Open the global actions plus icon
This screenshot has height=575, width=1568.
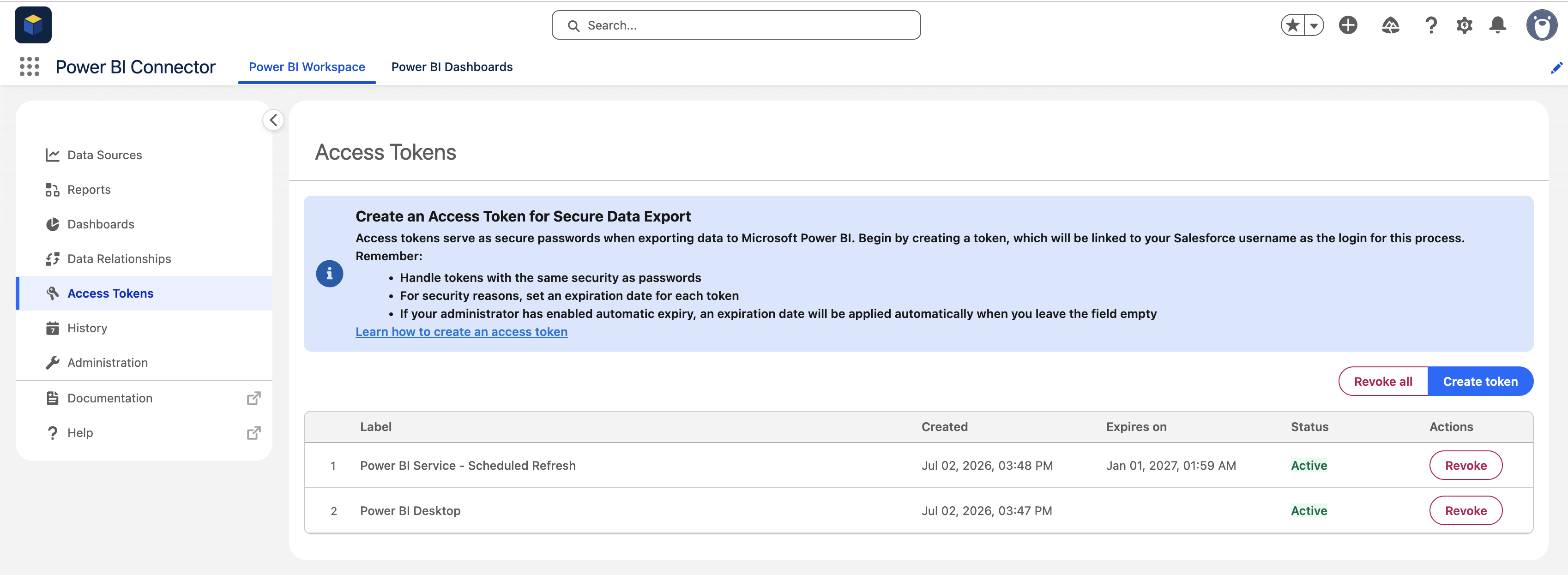pyautogui.click(x=1348, y=25)
